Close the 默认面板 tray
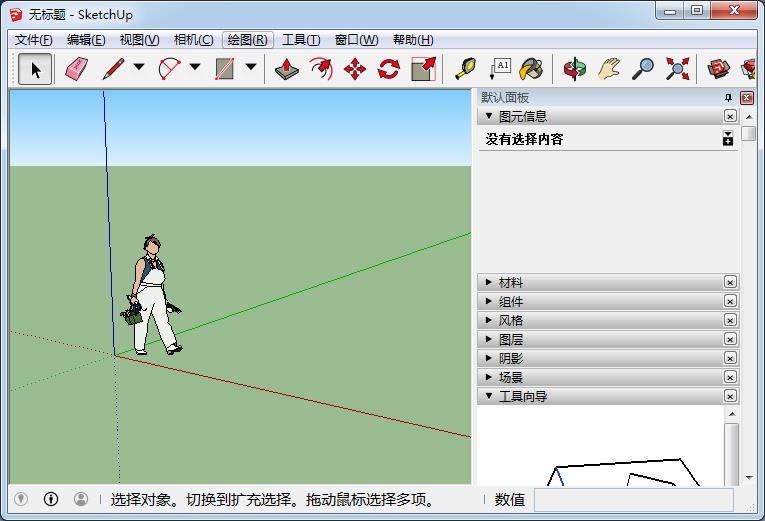The image size is (765, 521). pos(746,98)
